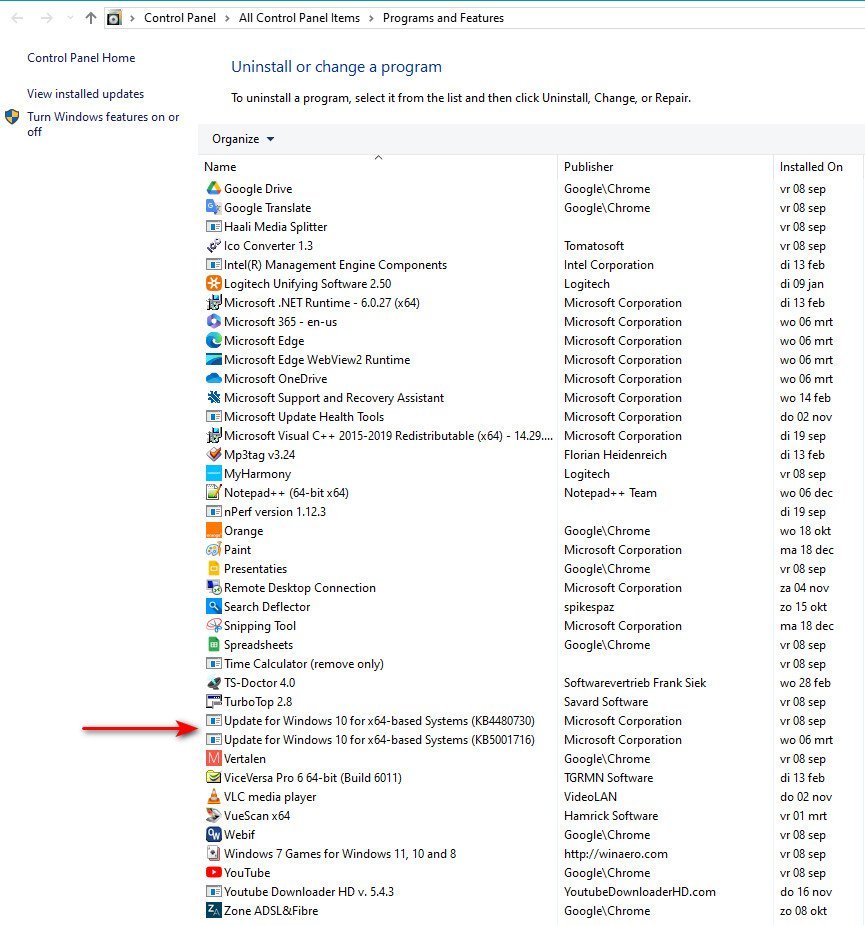
Task: Open the Control Panel Home link
Action: (81, 58)
